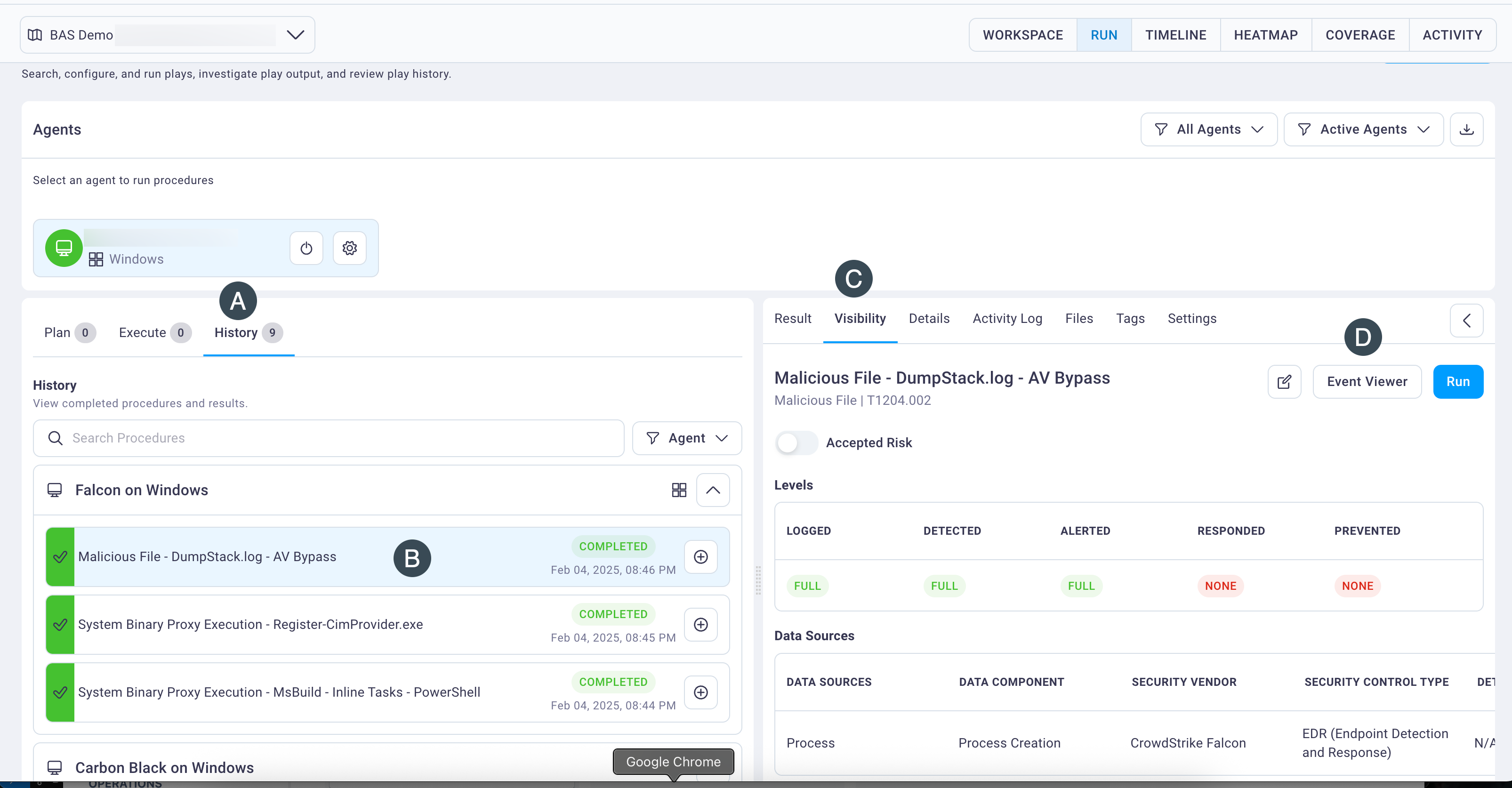
Task: Click Windows grid icon in Falcon on Windows header
Action: pyautogui.click(x=679, y=490)
